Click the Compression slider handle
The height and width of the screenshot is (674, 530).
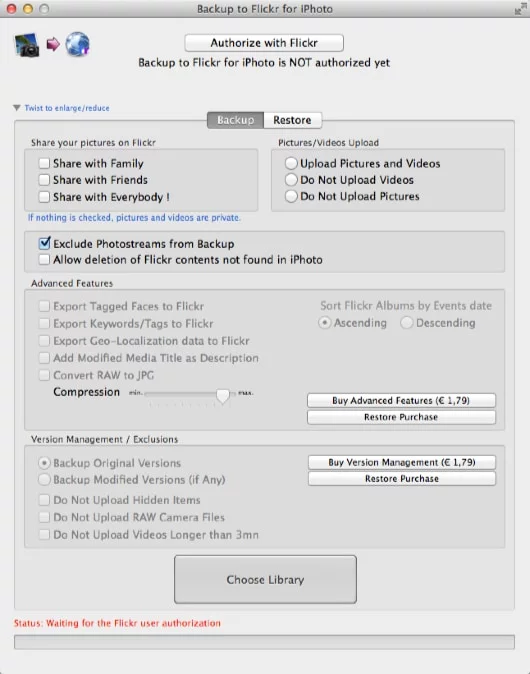[x=223, y=395]
